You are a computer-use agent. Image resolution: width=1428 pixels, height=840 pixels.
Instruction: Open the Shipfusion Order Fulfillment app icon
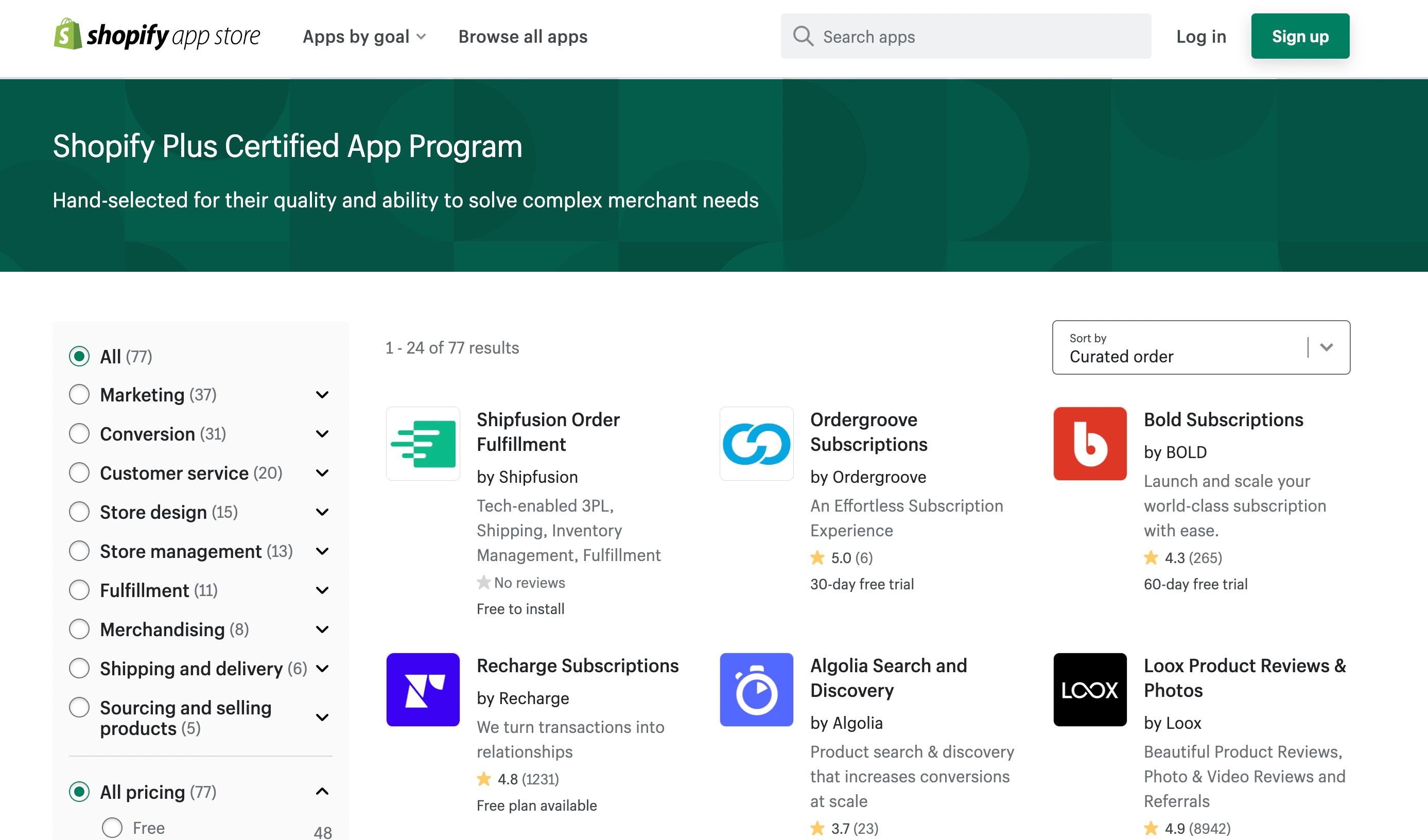pyautogui.click(x=423, y=444)
